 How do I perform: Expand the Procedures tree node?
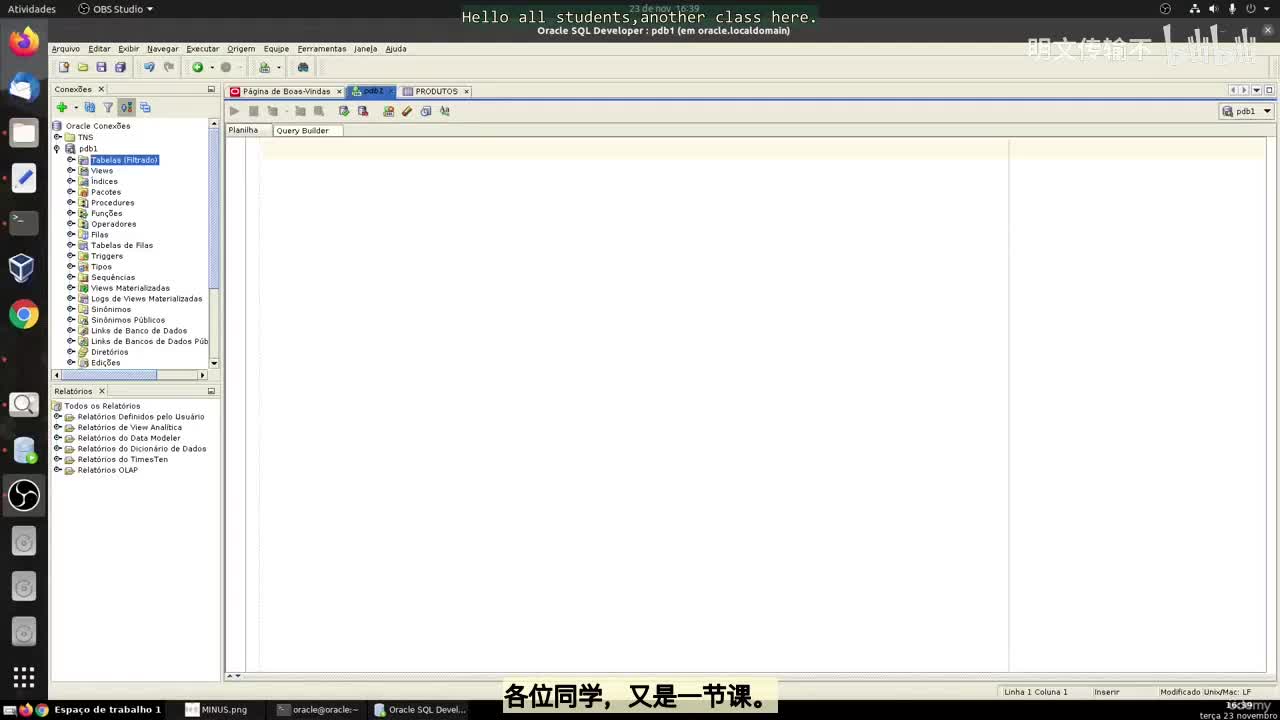pyautogui.click(x=70, y=202)
